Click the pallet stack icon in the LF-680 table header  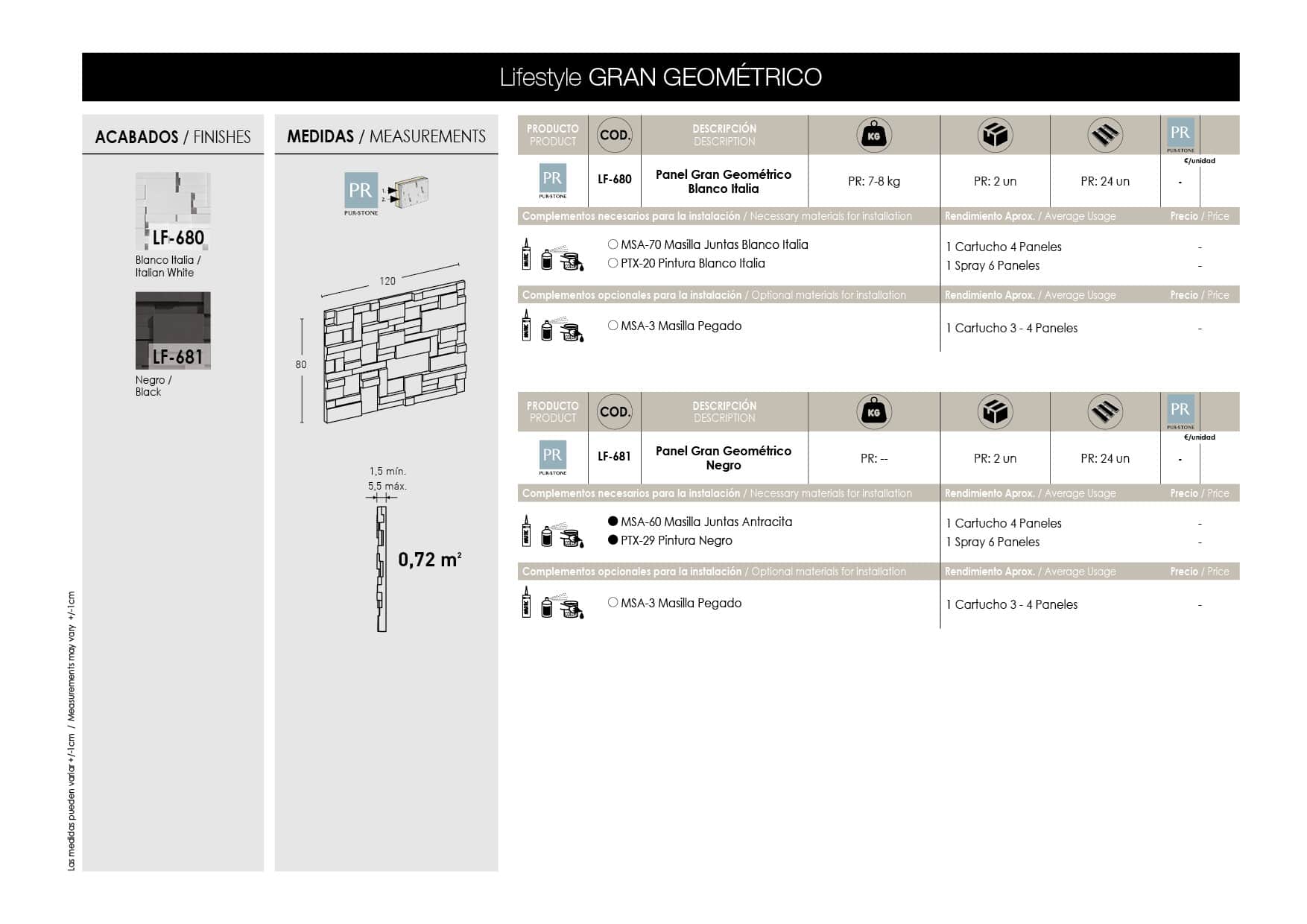[x=1105, y=135]
